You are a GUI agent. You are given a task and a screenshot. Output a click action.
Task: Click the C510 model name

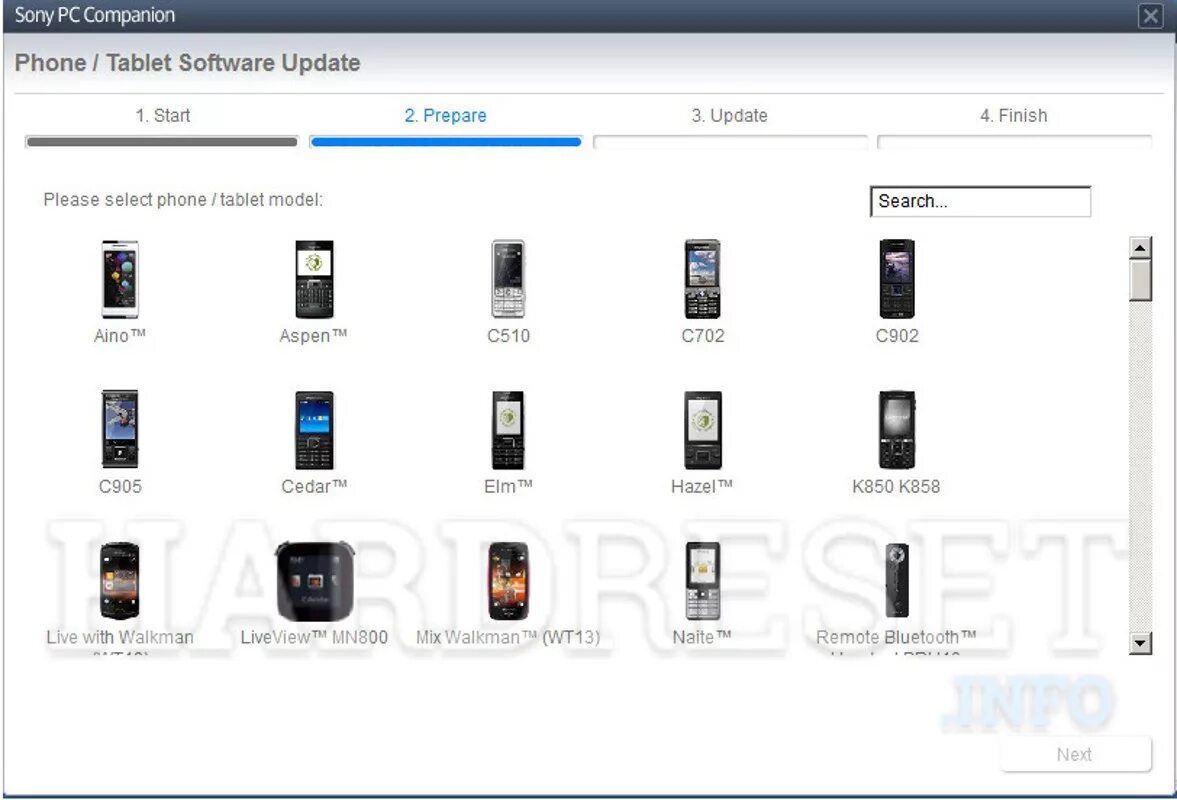pos(508,335)
